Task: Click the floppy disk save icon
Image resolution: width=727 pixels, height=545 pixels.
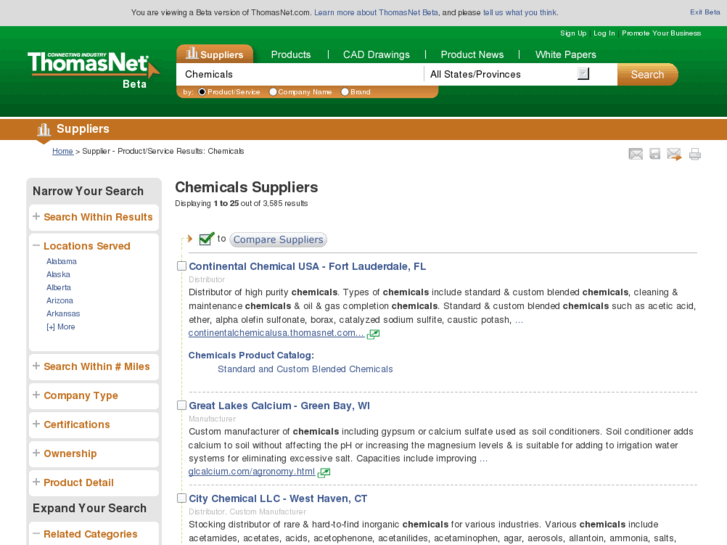Action: click(x=655, y=154)
